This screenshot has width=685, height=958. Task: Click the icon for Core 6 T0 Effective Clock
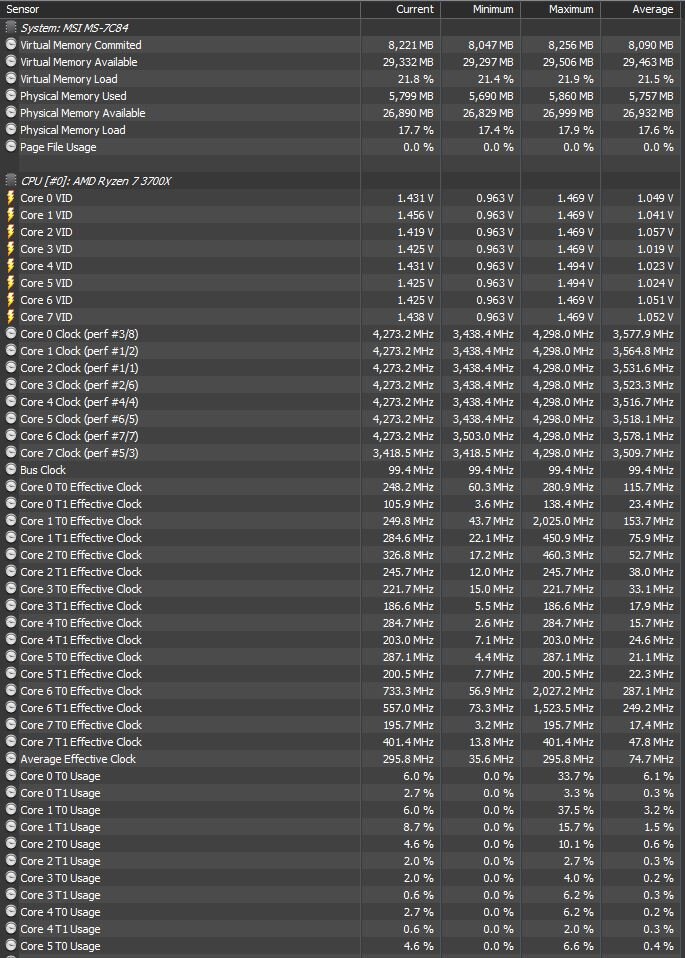pos(10,690)
